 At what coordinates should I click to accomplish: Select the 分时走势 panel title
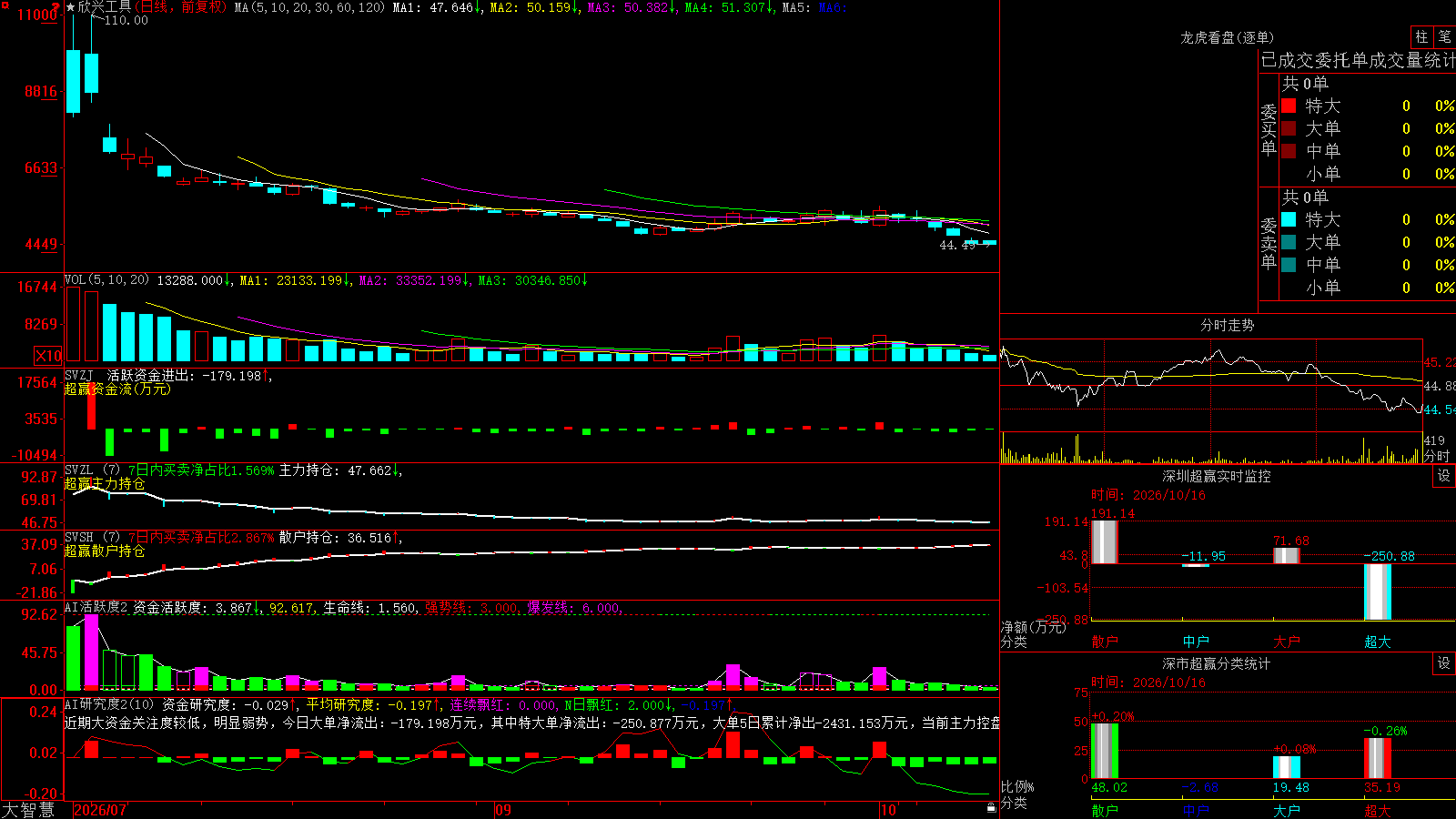tap(1227, 325)
